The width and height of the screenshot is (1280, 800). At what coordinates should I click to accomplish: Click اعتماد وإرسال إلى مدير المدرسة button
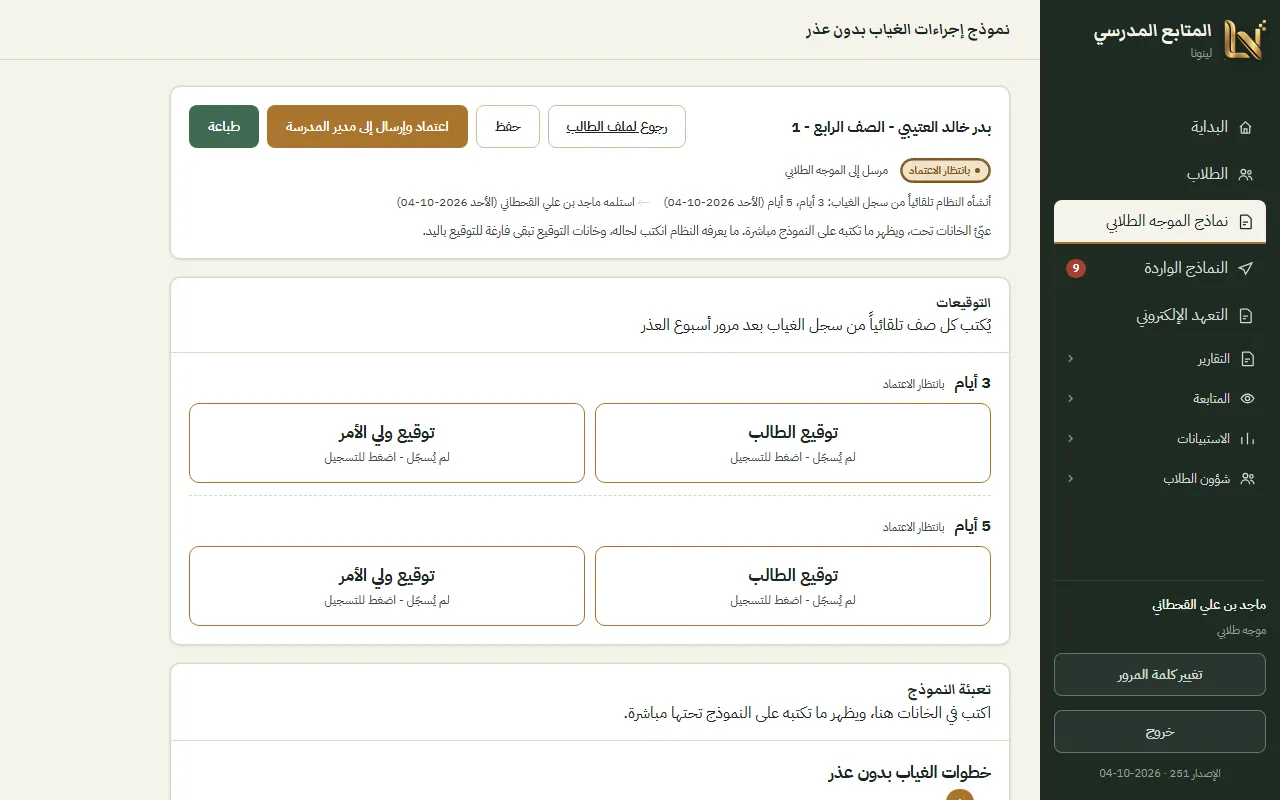tap(367, 126)
